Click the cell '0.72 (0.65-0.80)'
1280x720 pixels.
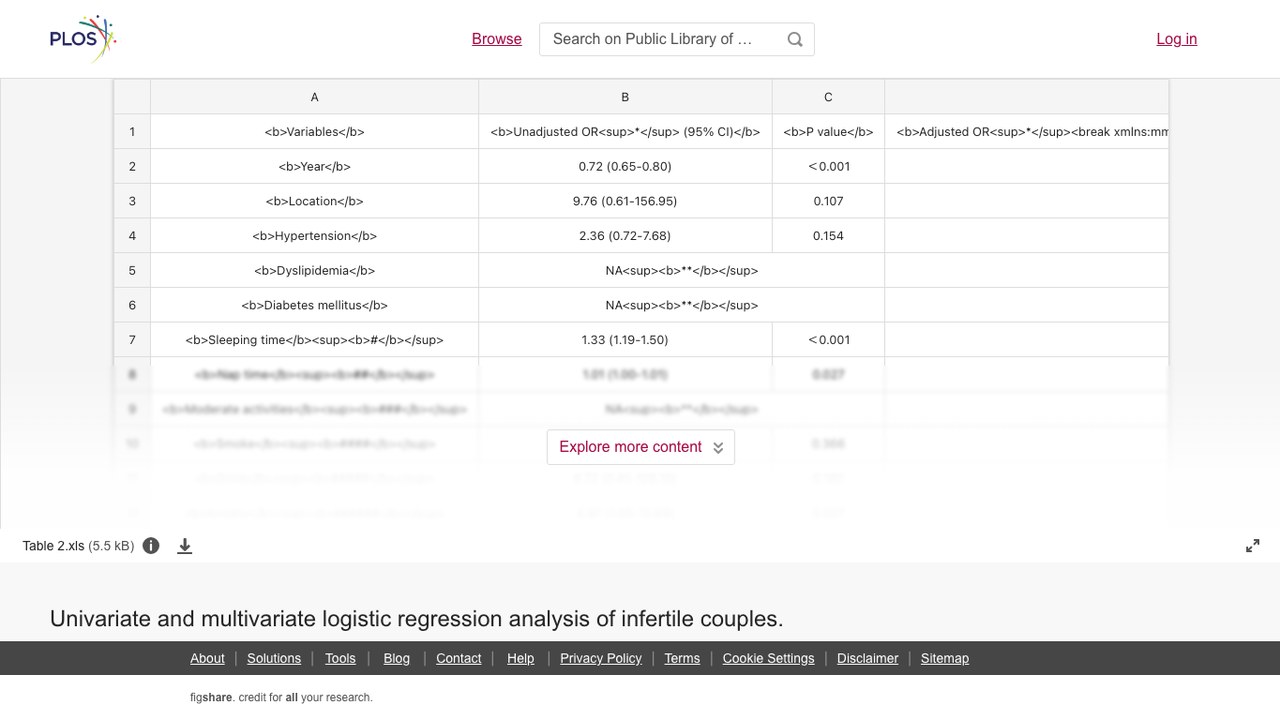tap(625, 167)
